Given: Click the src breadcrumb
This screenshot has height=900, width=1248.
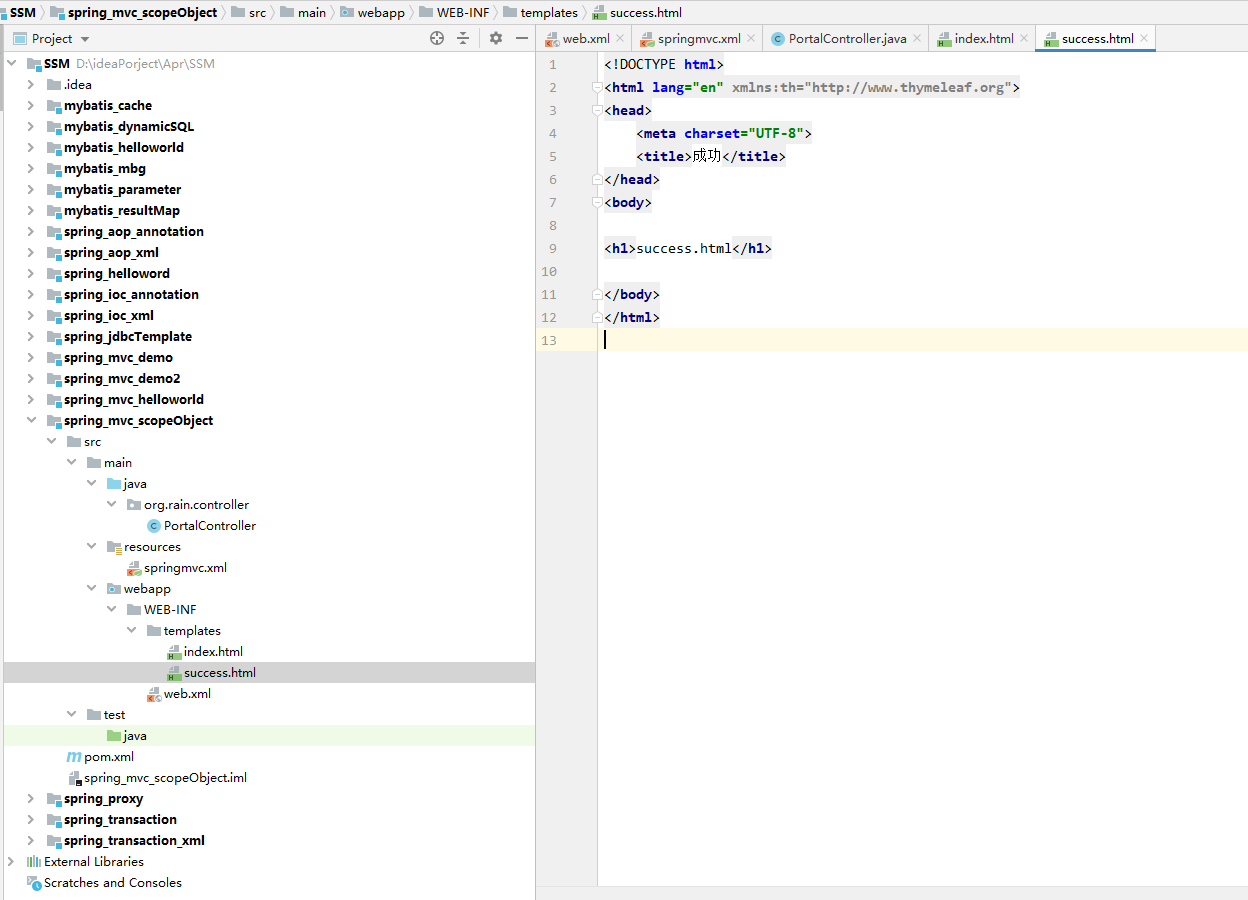Looking at the screenshot, I should (257, 12).
